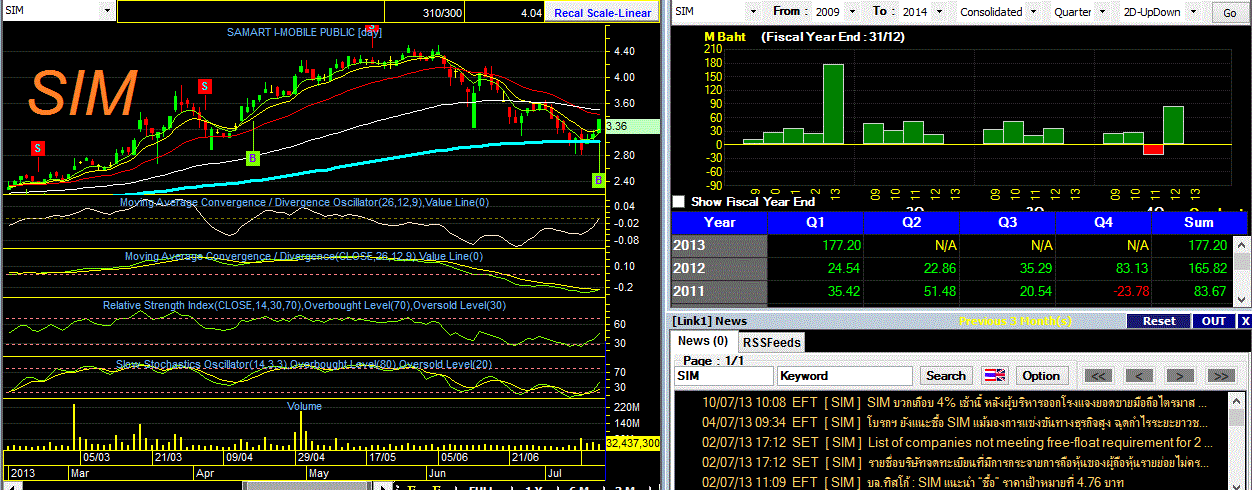Image resolution: width=1252 pixels, height=490 pixels.
Task: Open the chart symbol SIM dropdown
Action: (106, 11)
